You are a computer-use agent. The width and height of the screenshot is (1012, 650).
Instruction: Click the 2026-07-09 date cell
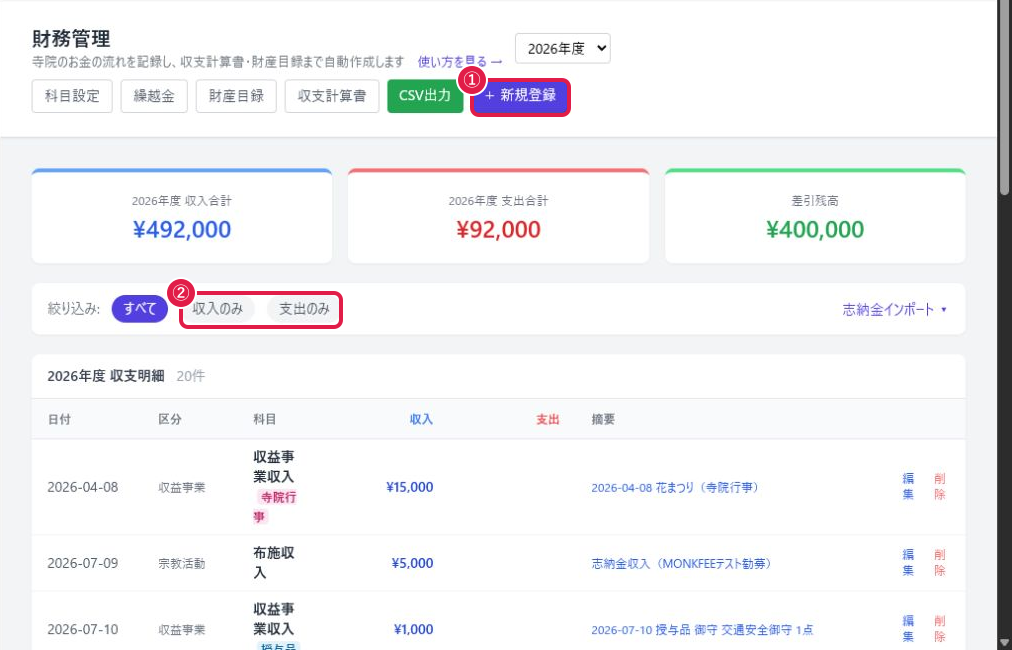tap(83, 564)
